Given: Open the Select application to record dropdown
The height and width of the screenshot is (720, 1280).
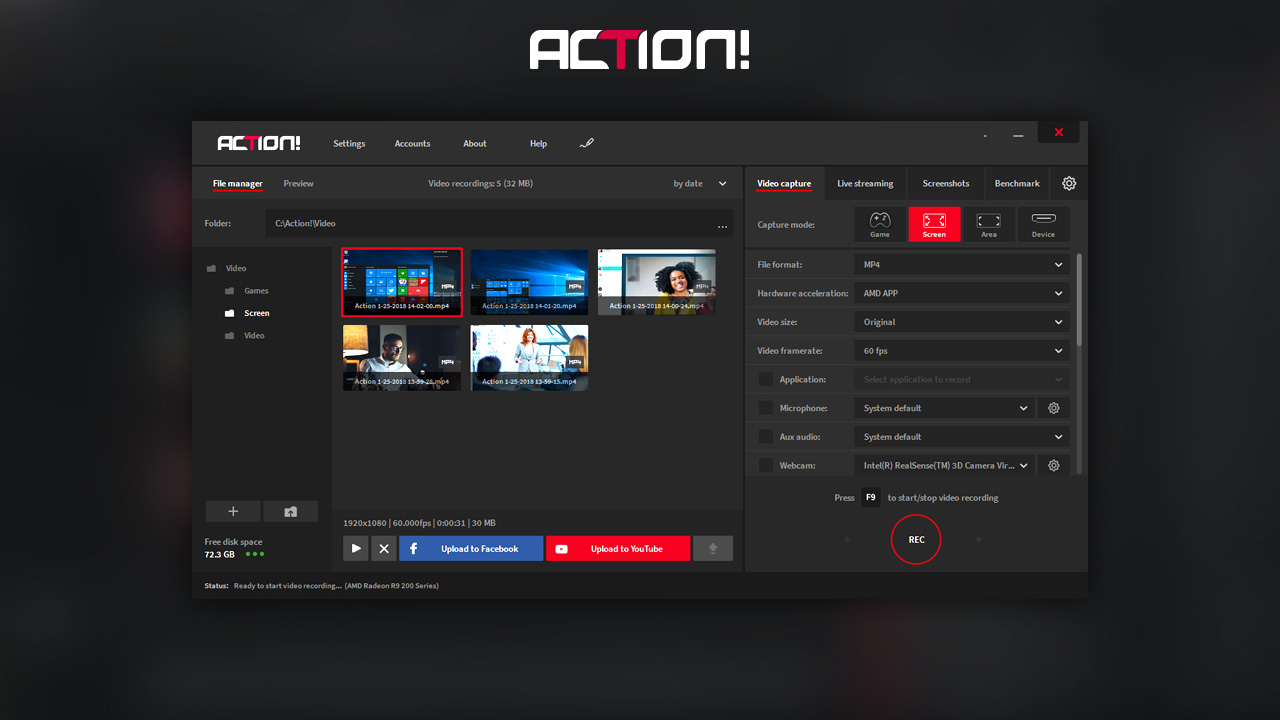Looking at the screenshot, I should pos(962,379).
